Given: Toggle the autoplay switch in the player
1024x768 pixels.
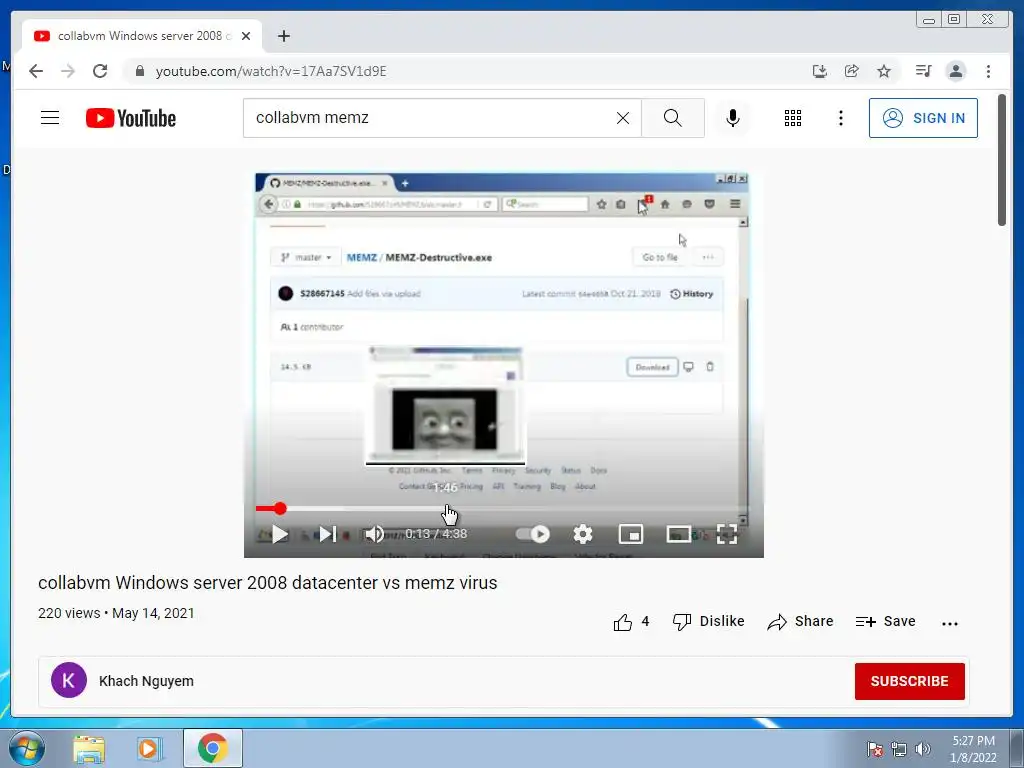Looking at the screenshot, I should (x=533, y=534).
